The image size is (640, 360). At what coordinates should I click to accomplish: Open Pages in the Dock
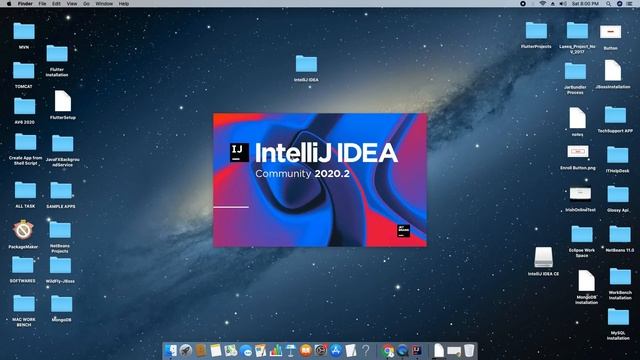pyautogui.click(x=260, y=351)
